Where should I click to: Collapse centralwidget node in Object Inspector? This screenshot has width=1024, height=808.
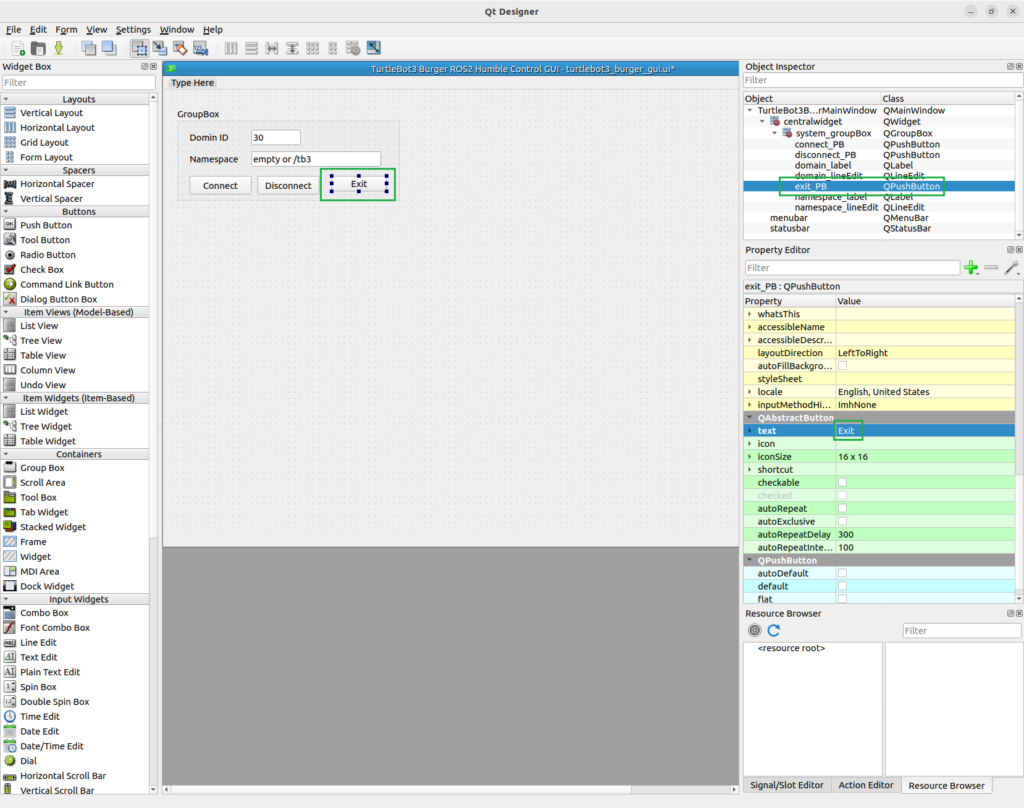(762, 121)
